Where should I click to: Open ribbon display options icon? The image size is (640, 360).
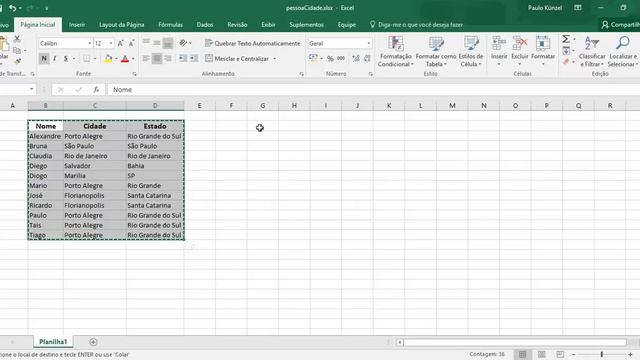click(578, 8)
